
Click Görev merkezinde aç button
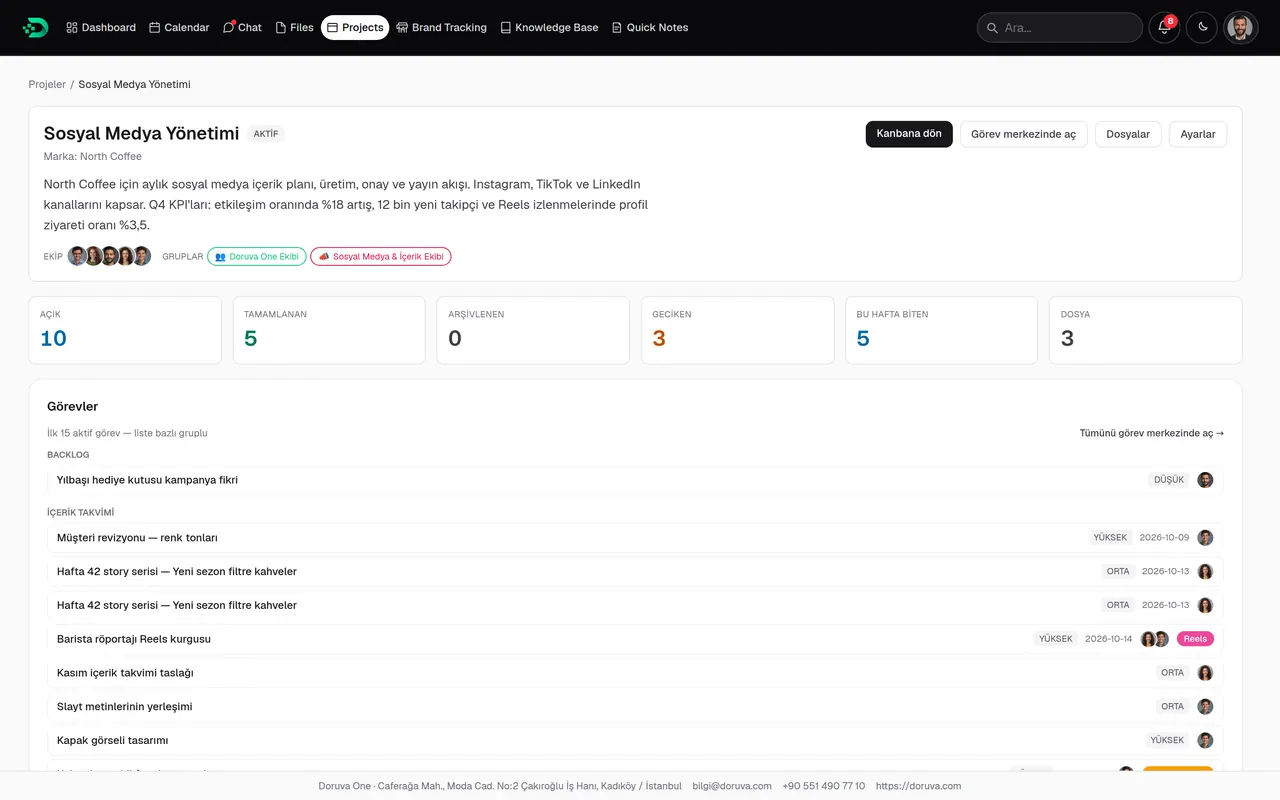pyautogui.click(x=1023, y=134)
